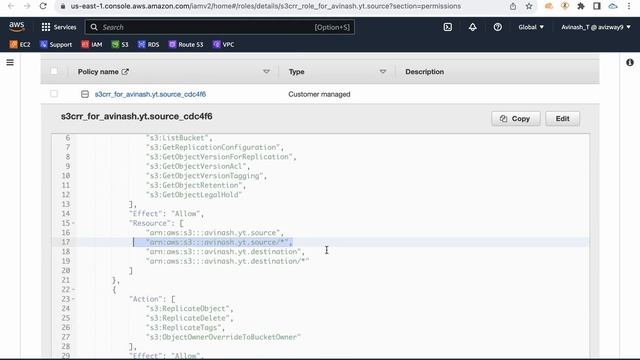Click the highlighted avinash.yt.source/* resource line
640x360 pixels.
click(x=219, y=242)
